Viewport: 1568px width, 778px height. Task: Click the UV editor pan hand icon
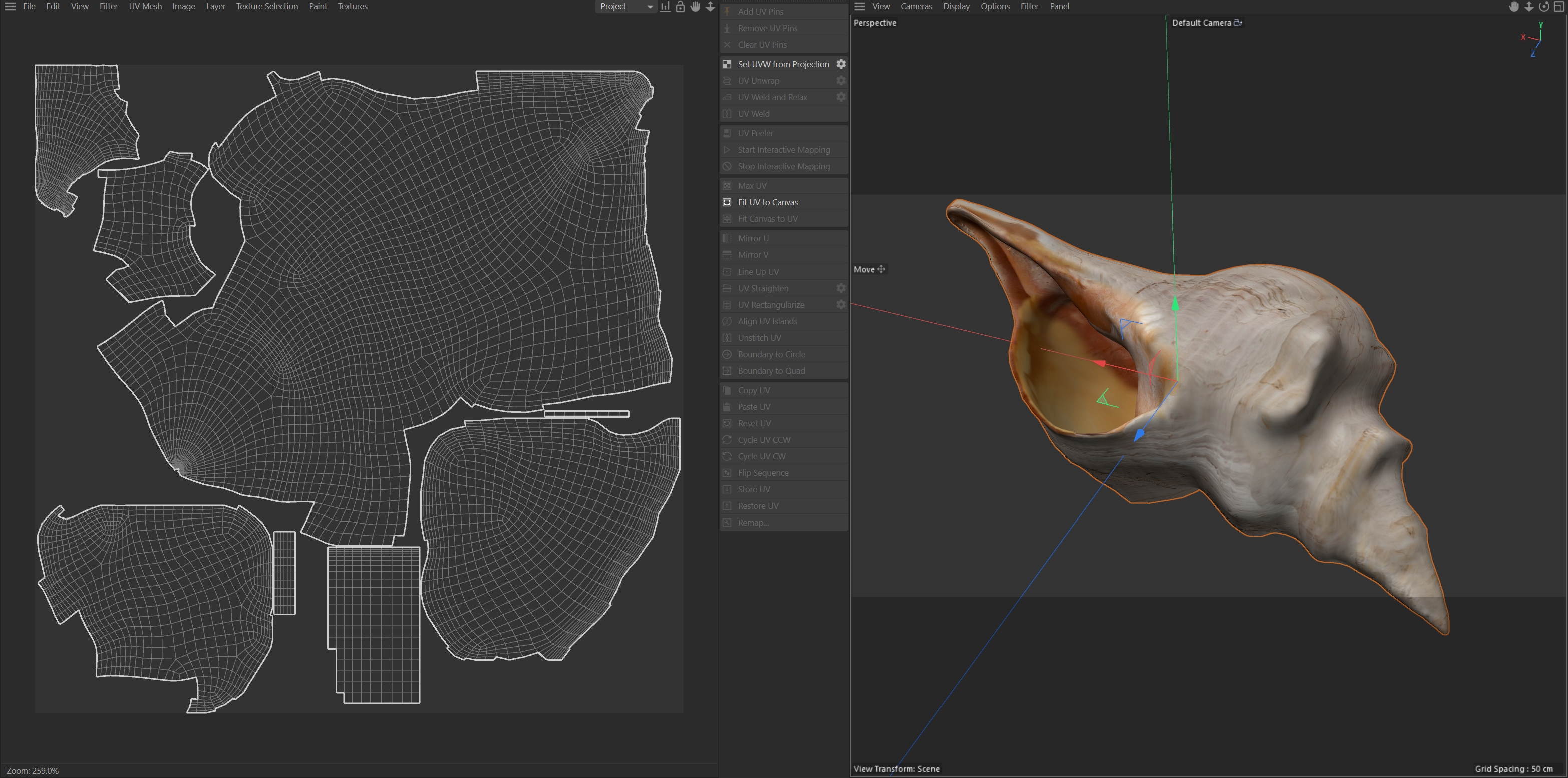695,6
